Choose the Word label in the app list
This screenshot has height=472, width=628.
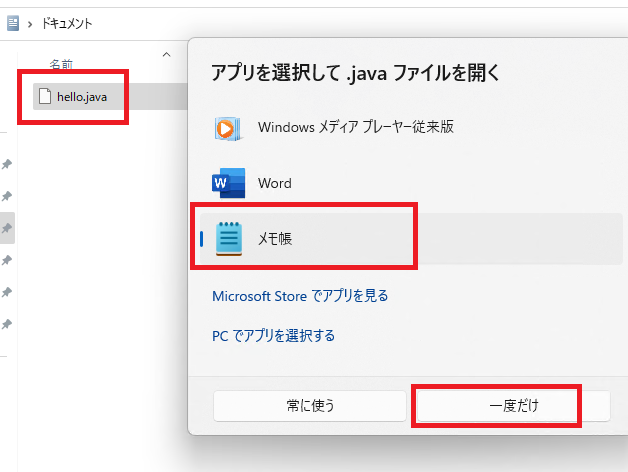[x=274, y=184]
